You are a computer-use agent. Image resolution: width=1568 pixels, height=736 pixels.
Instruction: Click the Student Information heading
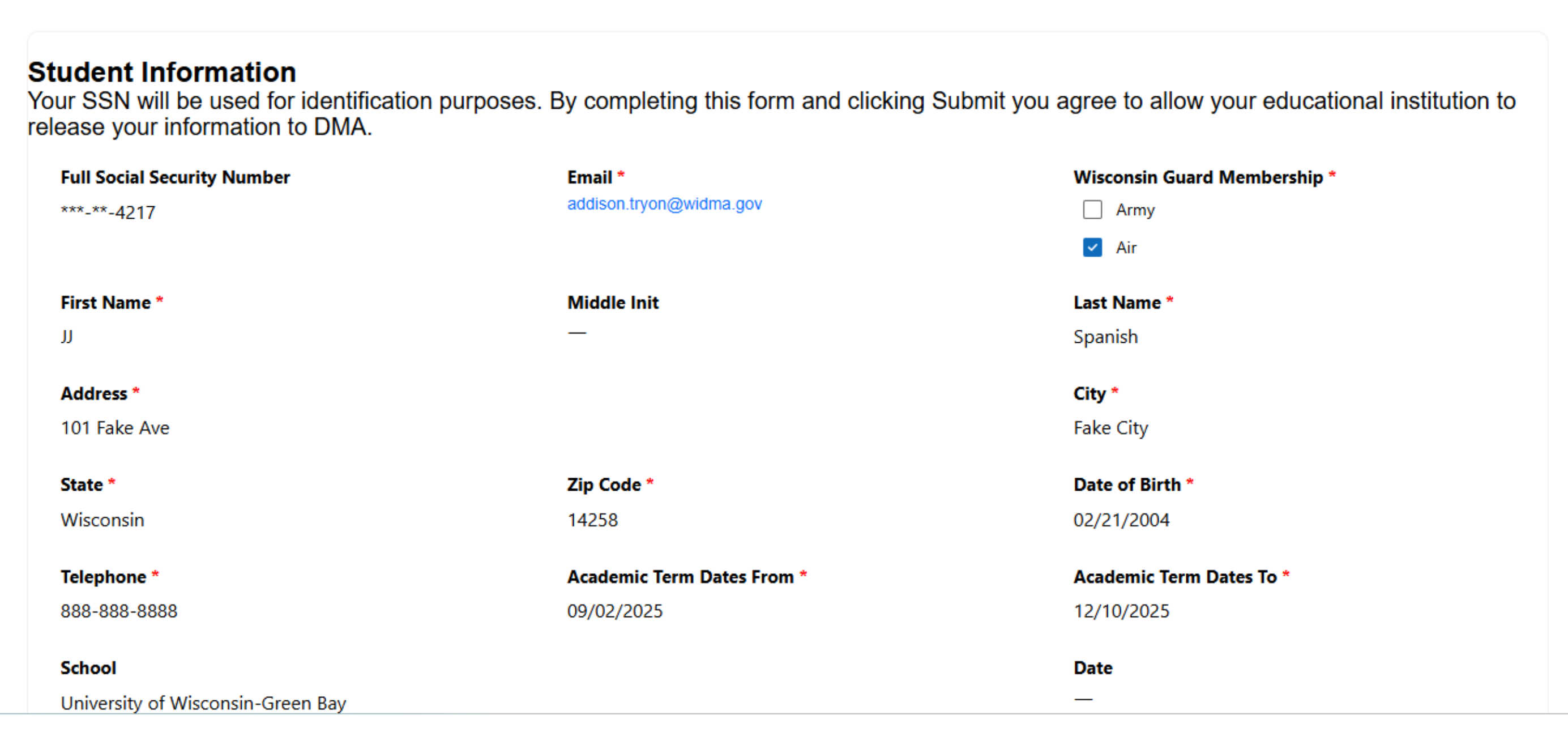click(162, 71)
